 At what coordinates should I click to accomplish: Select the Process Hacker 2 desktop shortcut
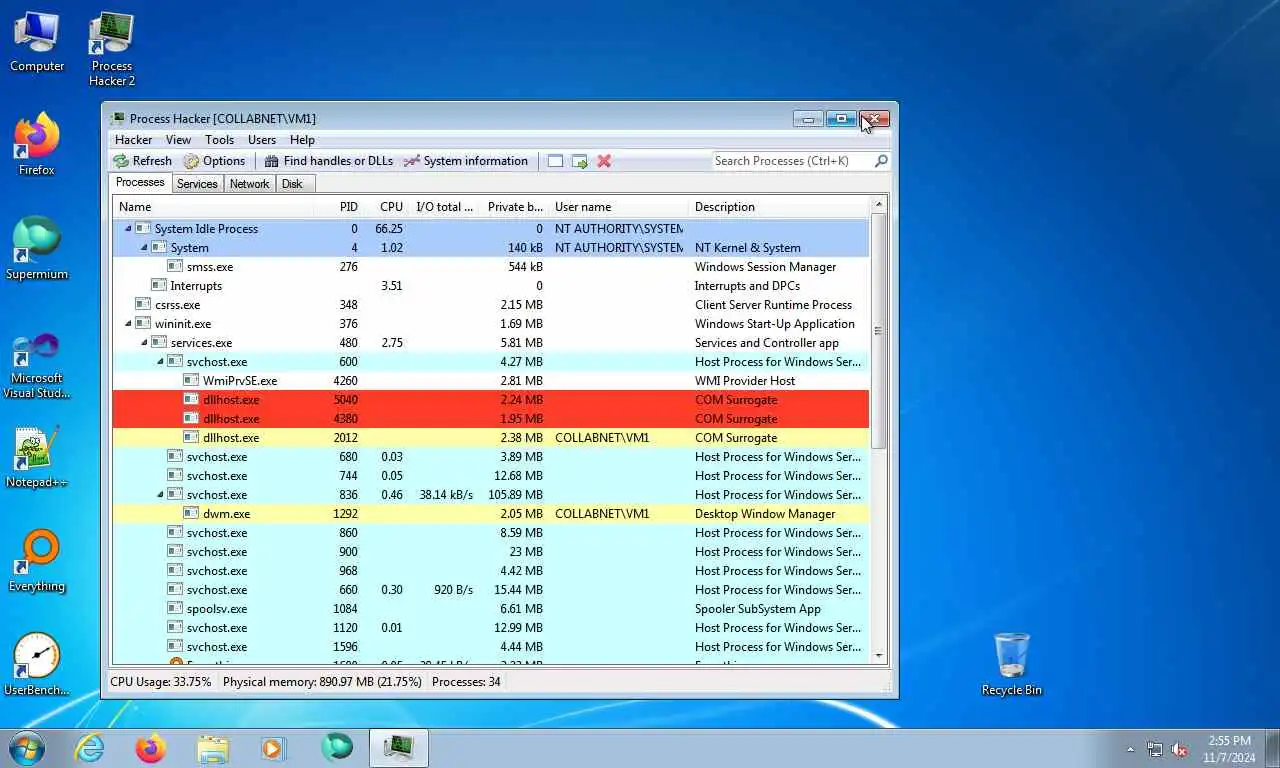pos(111,50)
